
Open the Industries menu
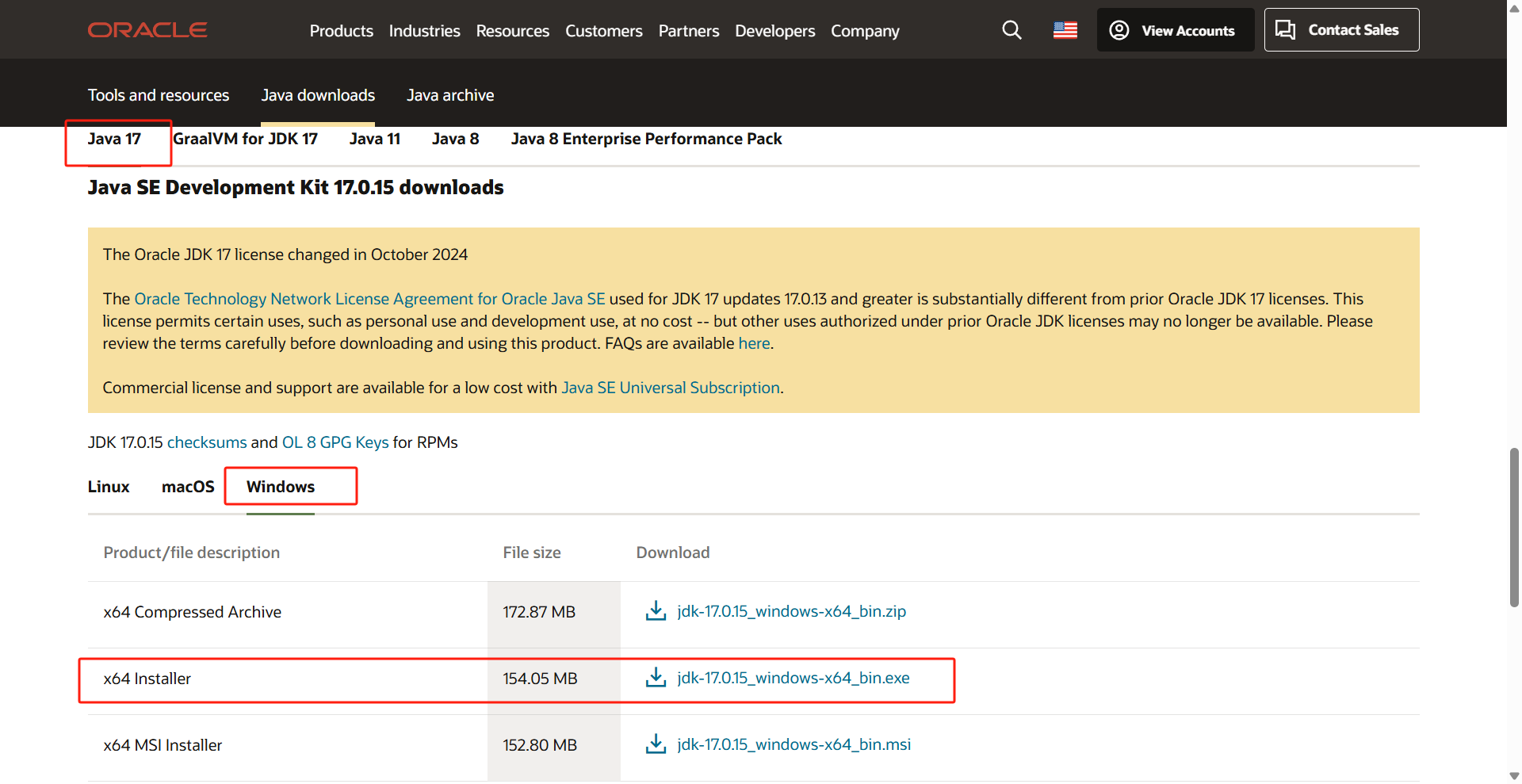(x=424, y=31)
